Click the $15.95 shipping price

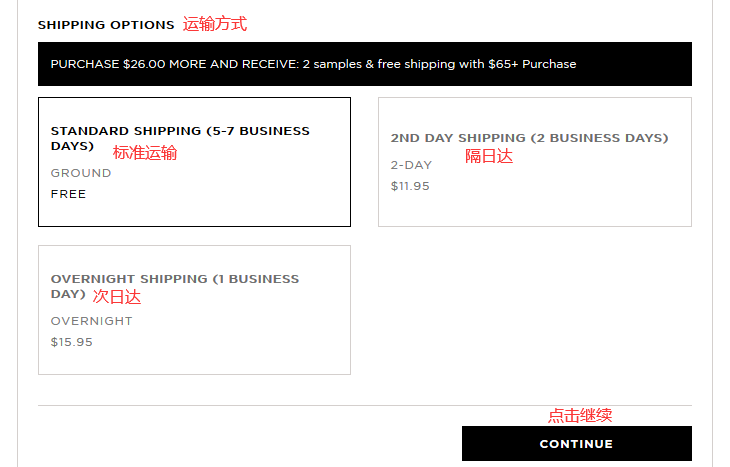(x=71, y=342)
